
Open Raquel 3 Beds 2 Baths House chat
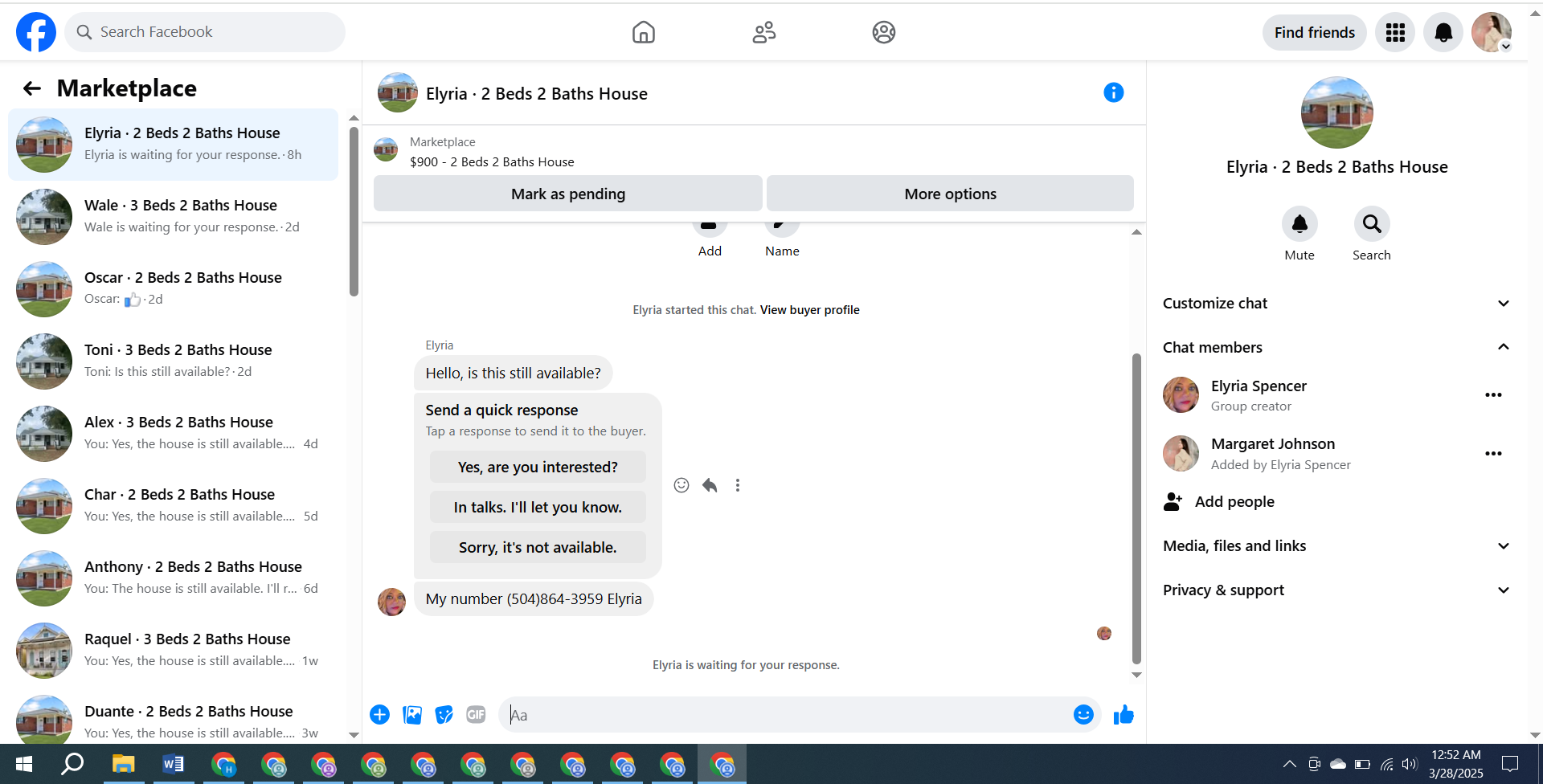click(173, 651)
